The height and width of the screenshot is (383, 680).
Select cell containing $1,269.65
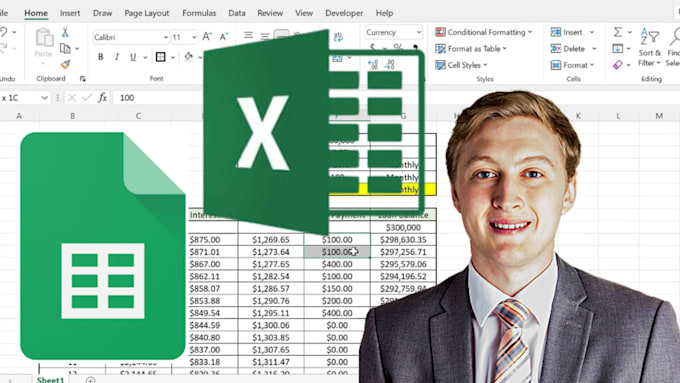pyautogui.click(x=271, y=239)
